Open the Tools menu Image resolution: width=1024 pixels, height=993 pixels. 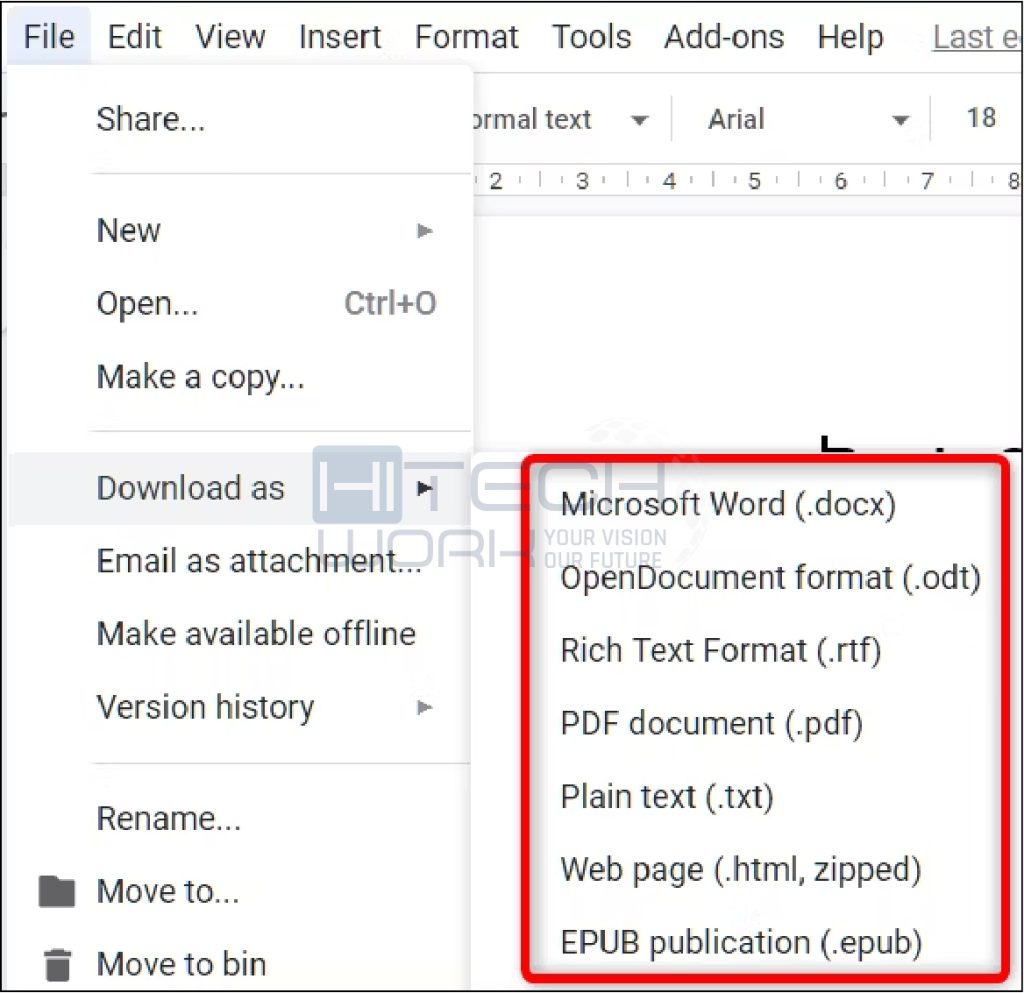coord(592,37)
